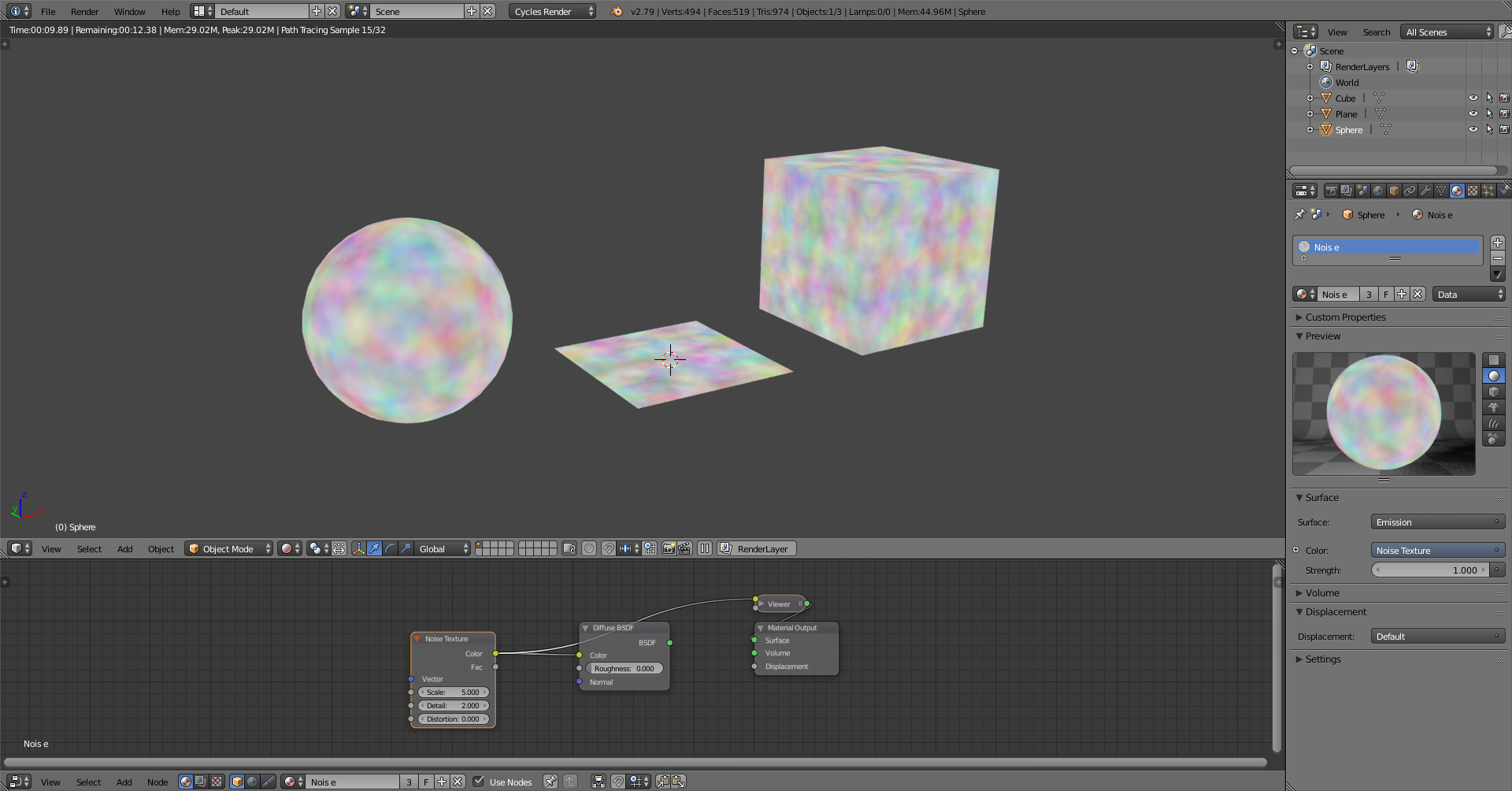This screenshot has height=791, width=1512.
Task: Open the Particles properties tab
Action: point(1488,191)
